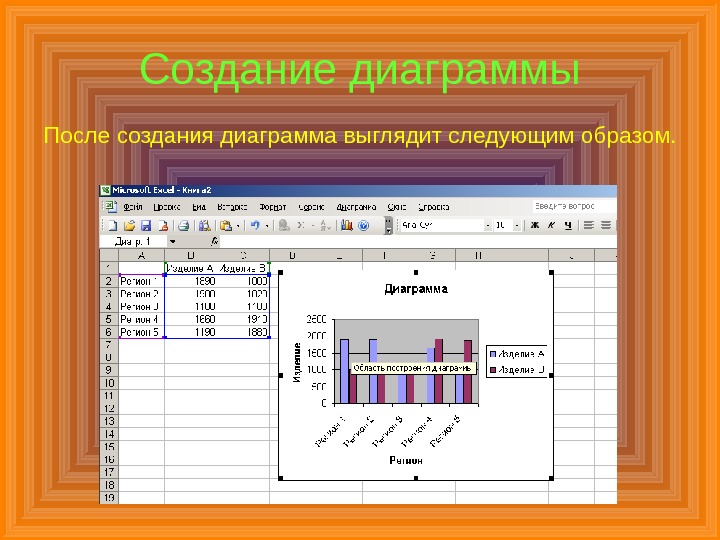Open the font name dropdown
720x540 pixels.
487,225
